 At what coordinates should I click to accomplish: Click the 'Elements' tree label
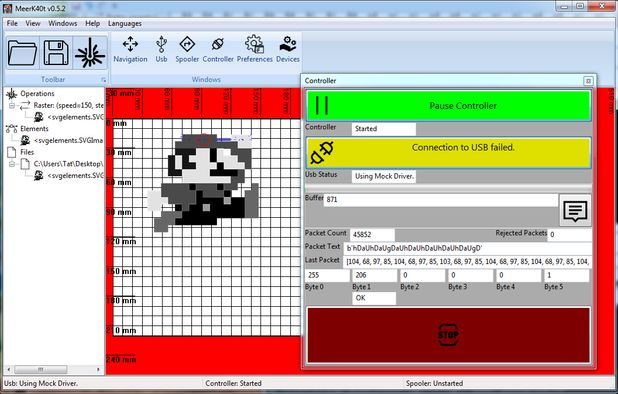point(34,129)
